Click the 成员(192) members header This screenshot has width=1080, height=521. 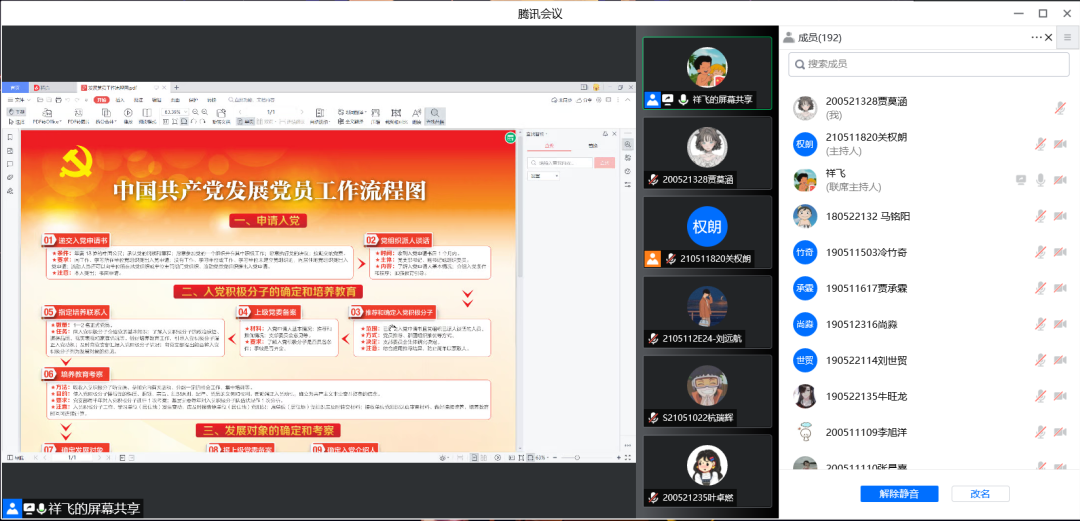pyautogui.click(x=819, y=38)
